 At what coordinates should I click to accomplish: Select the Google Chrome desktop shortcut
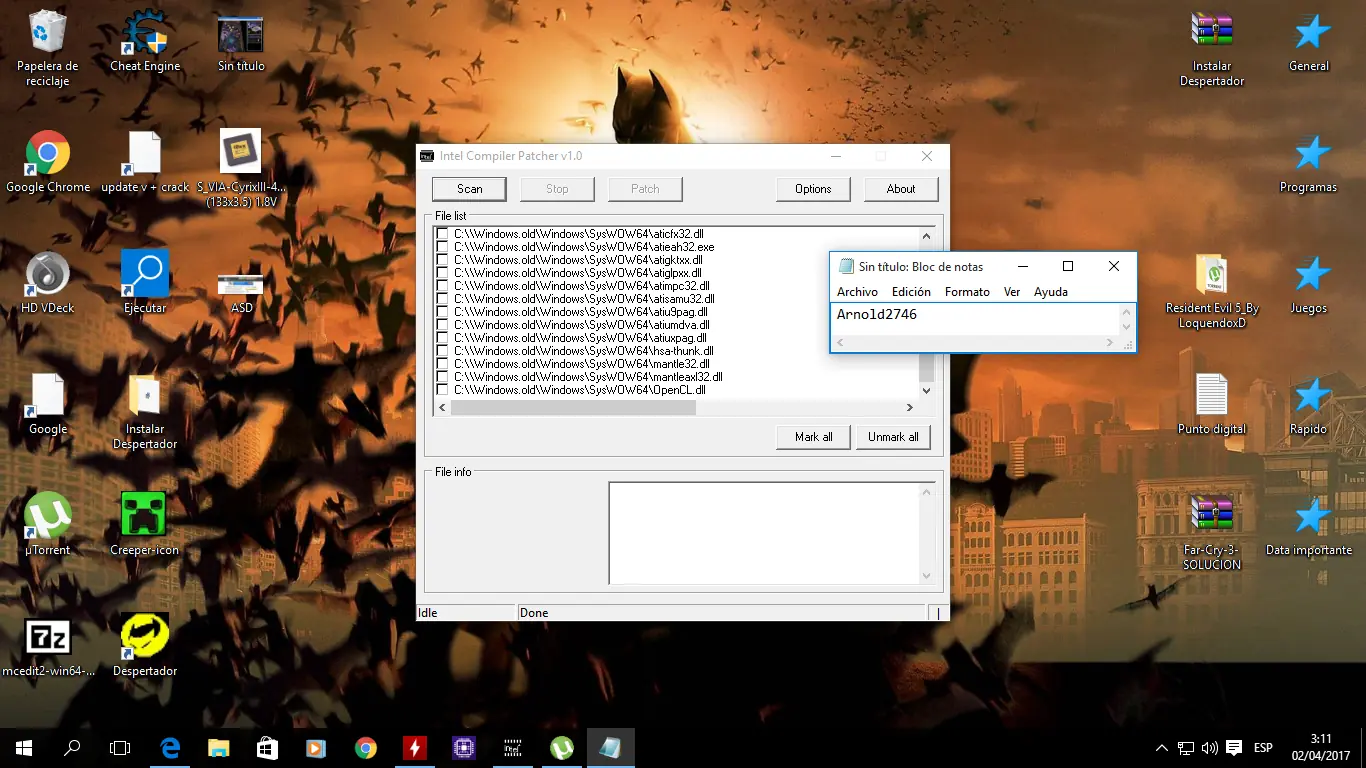pyautogui.click(x=48, y=162)
